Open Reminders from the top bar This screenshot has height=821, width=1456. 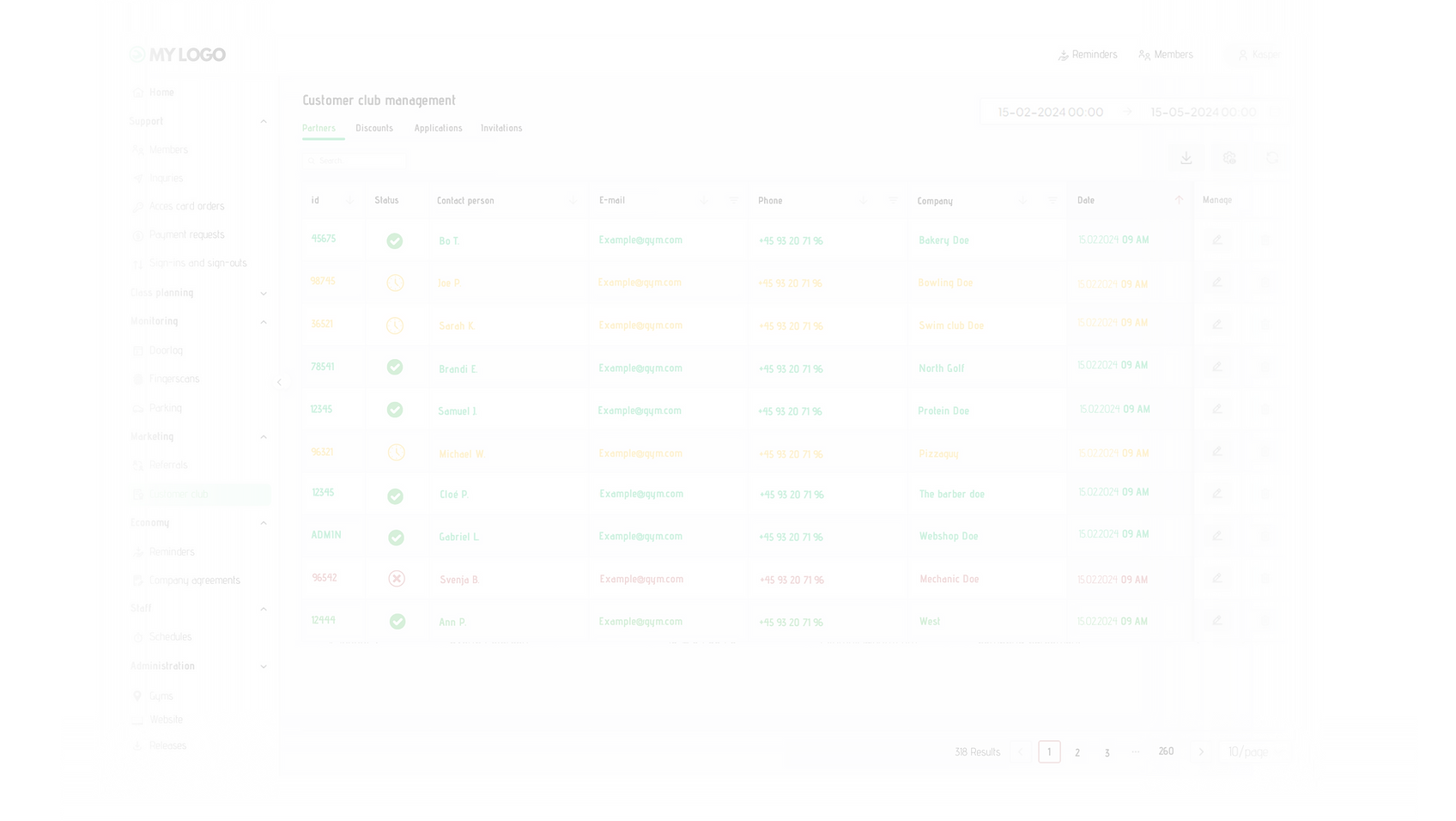[1088, 54]
